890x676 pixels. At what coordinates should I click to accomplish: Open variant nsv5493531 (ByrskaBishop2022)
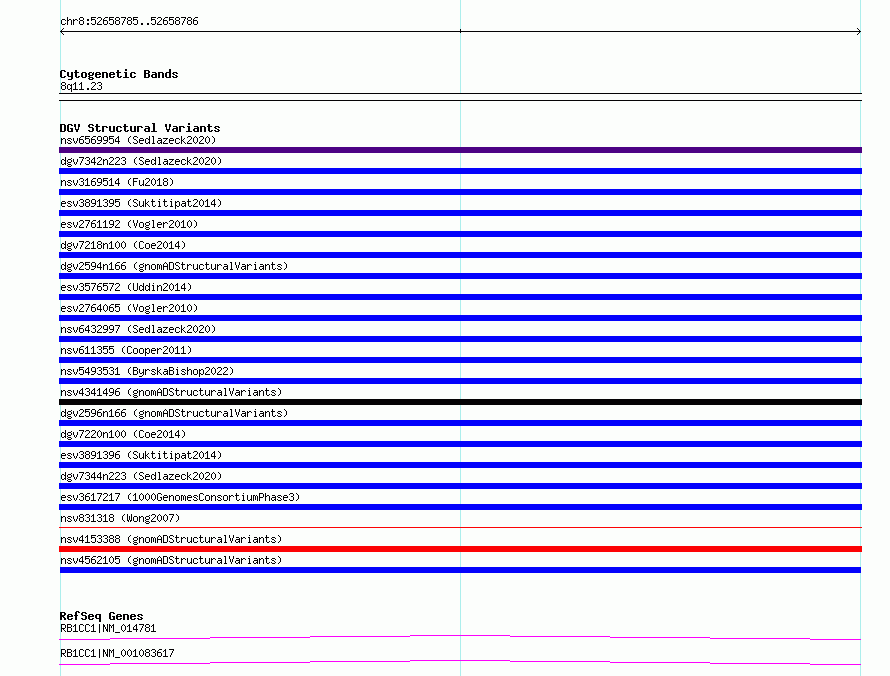147,371
